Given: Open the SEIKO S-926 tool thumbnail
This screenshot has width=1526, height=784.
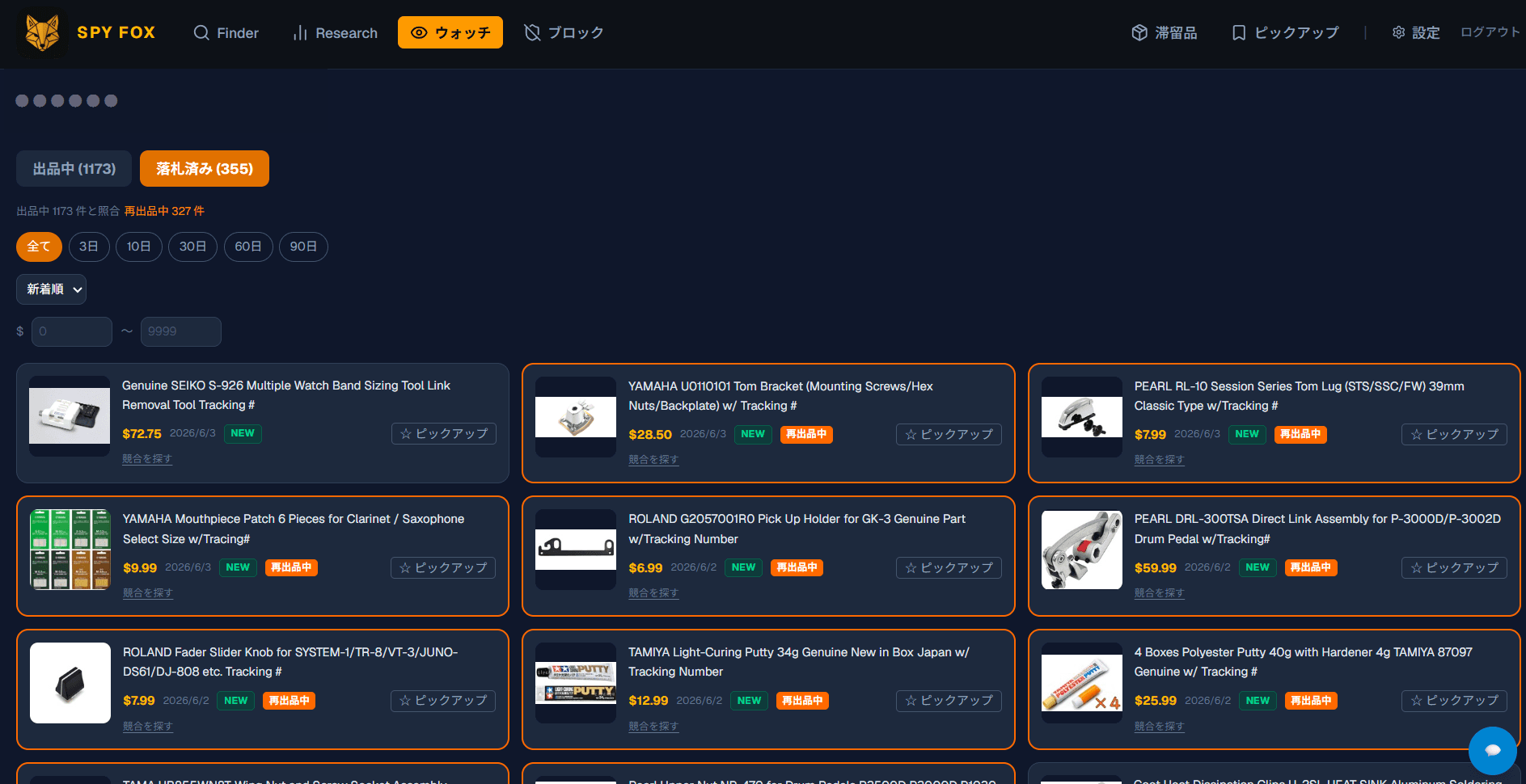Looking at the screenshot, I should click(70, 416).
